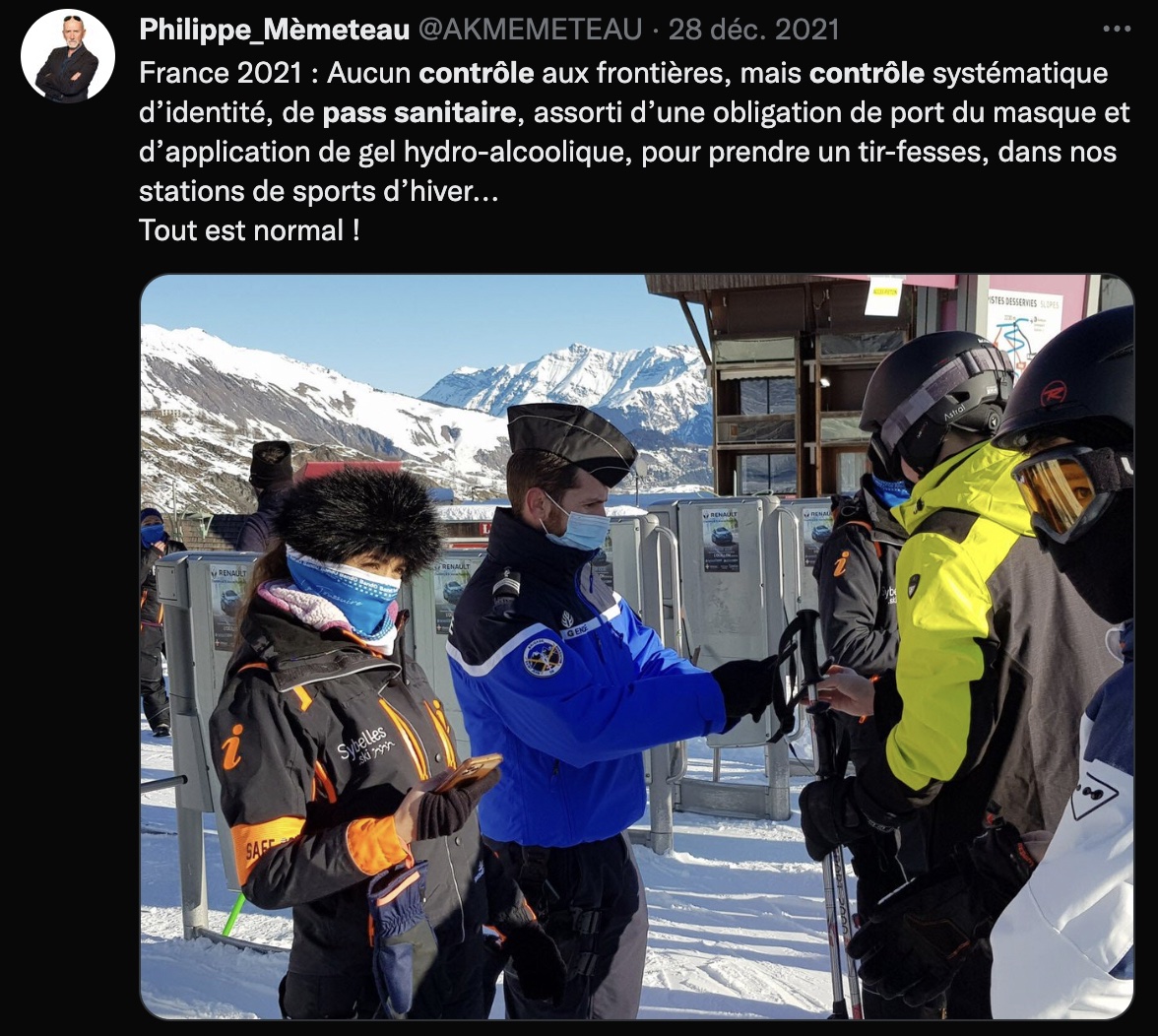The height and width of the screenshot is (1036, 1158).
Task: Click the orange info 'i' sleeve emblem
Action: click(232, 746)
